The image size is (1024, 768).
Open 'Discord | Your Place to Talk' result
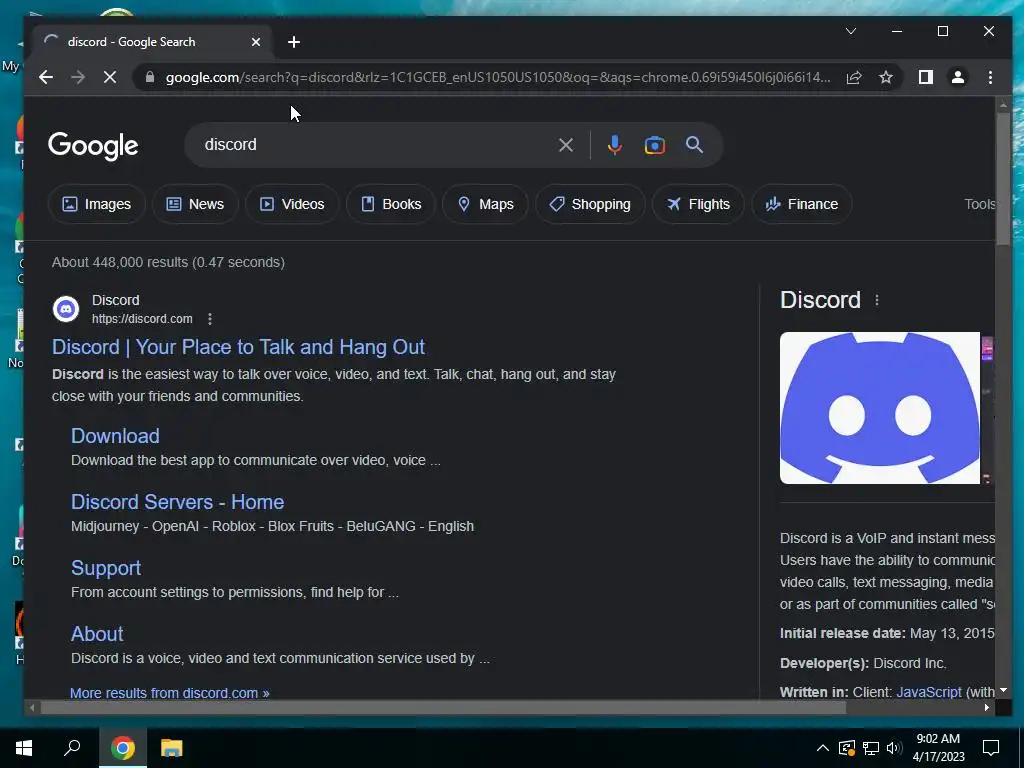pos(238,347)
